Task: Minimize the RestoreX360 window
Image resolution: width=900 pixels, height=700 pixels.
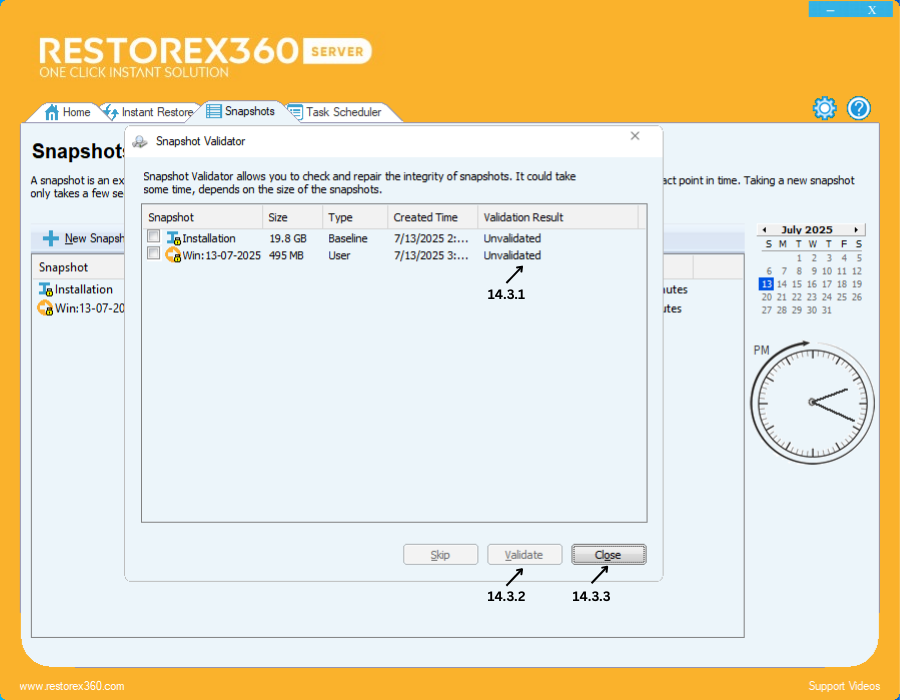Action: point(830,10)
